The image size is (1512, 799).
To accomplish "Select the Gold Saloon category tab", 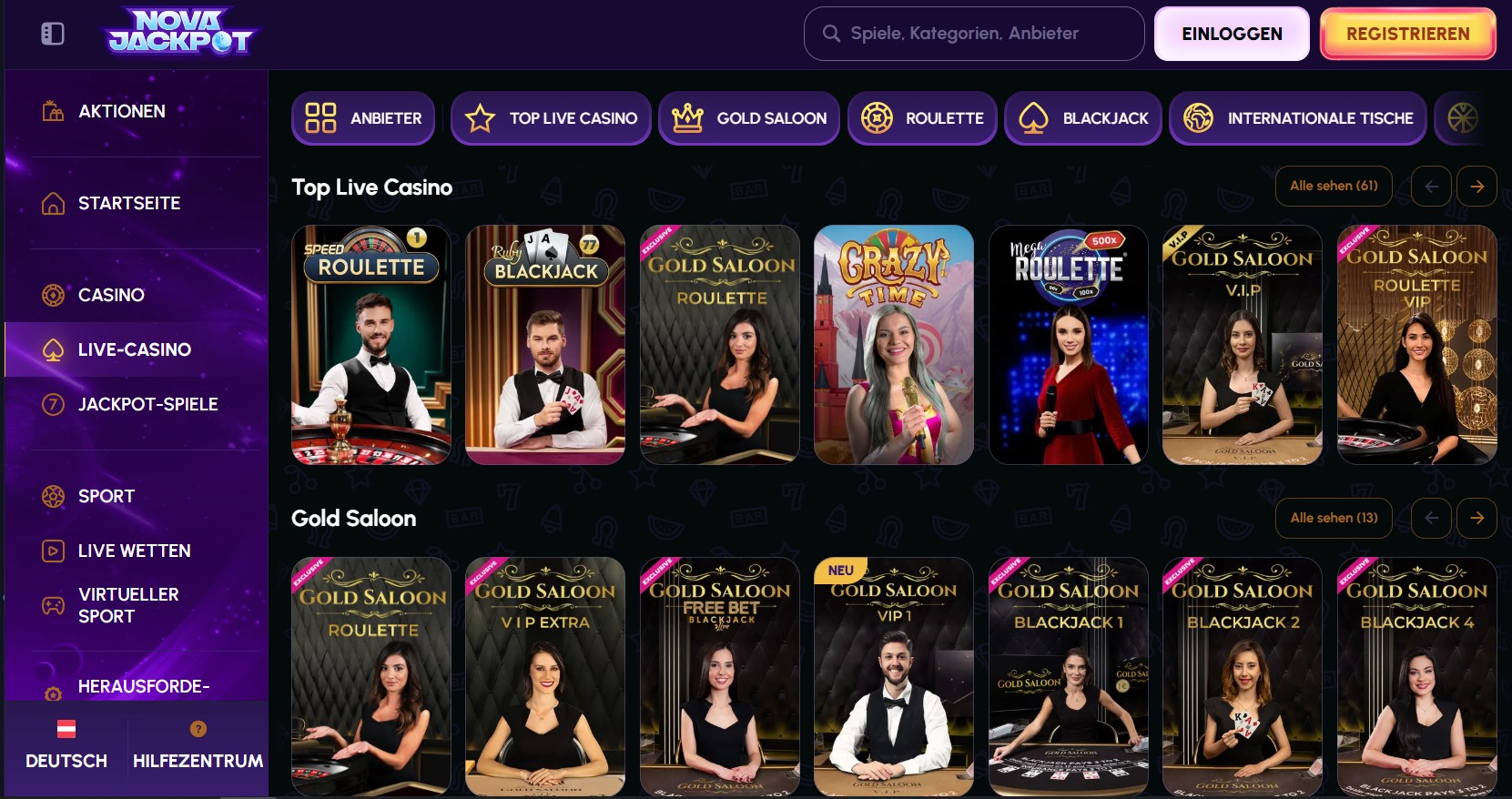I will pyautogui.click(x=748, y=118).
